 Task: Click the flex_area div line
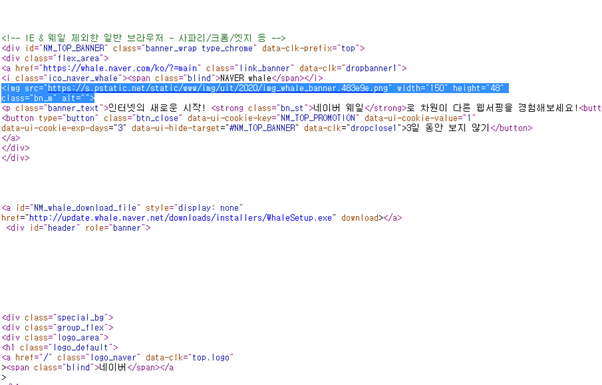click(x=55, y=58)
